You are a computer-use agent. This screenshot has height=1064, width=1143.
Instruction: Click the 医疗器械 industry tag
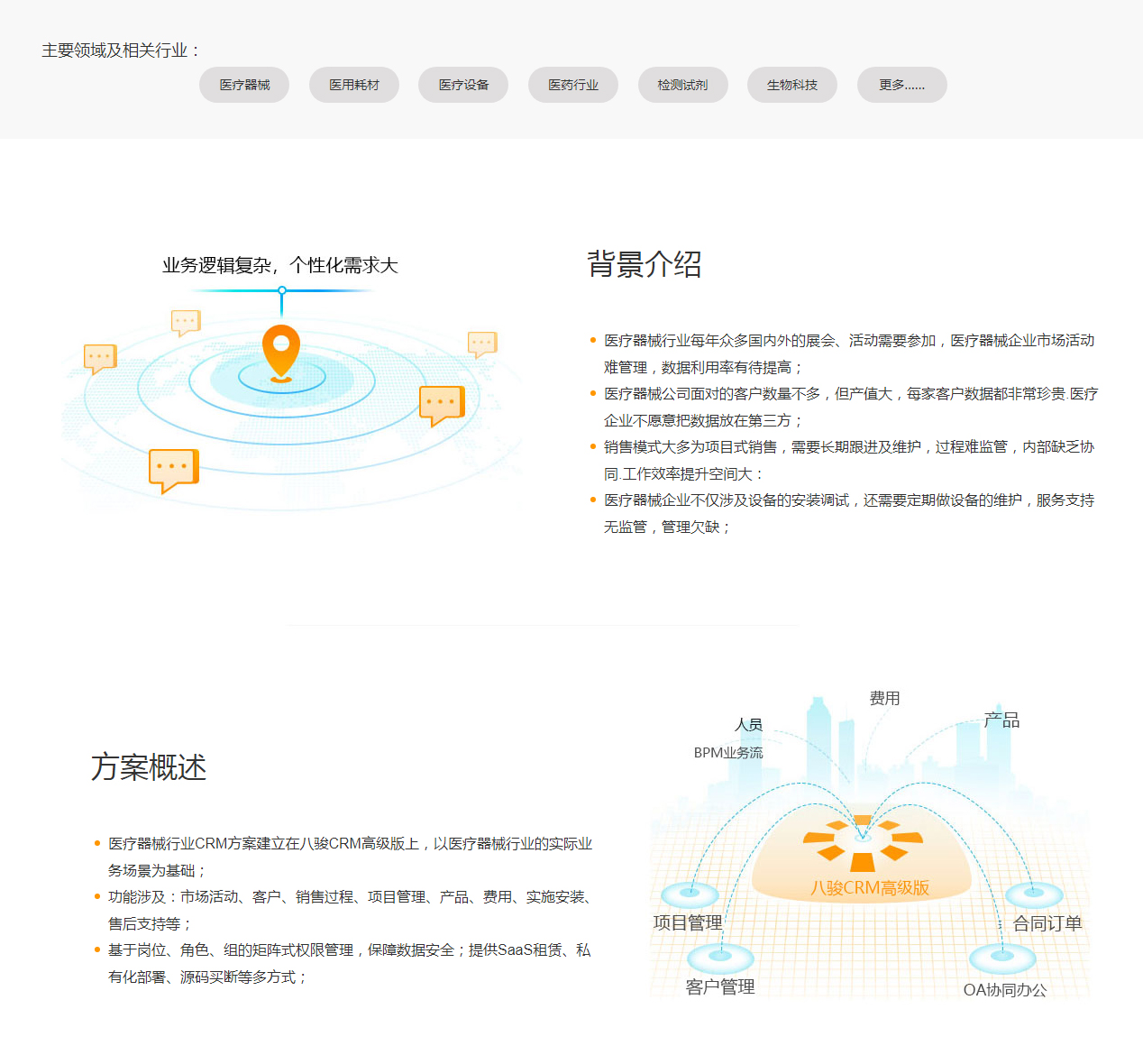coord(244,85)
